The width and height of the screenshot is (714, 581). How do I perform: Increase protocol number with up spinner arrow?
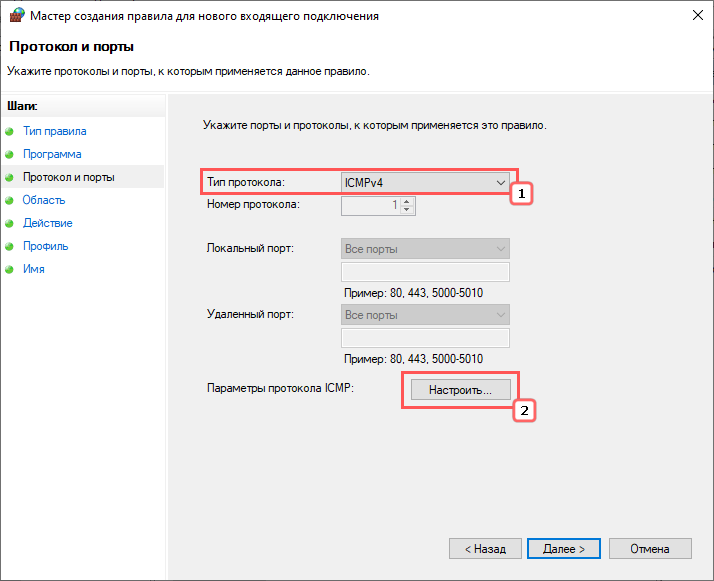tap(407, 201)
